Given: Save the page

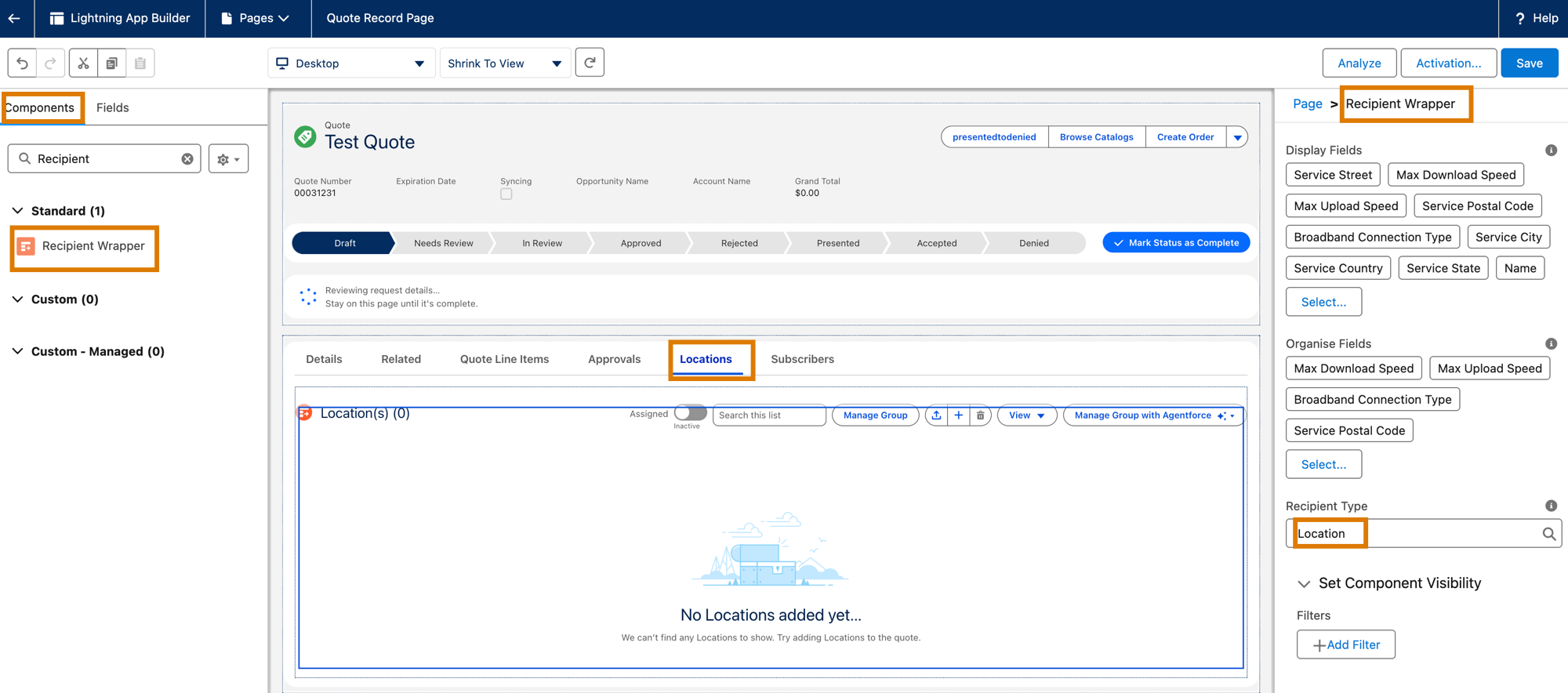Looking at the screenshot, I should point(1529,63).
